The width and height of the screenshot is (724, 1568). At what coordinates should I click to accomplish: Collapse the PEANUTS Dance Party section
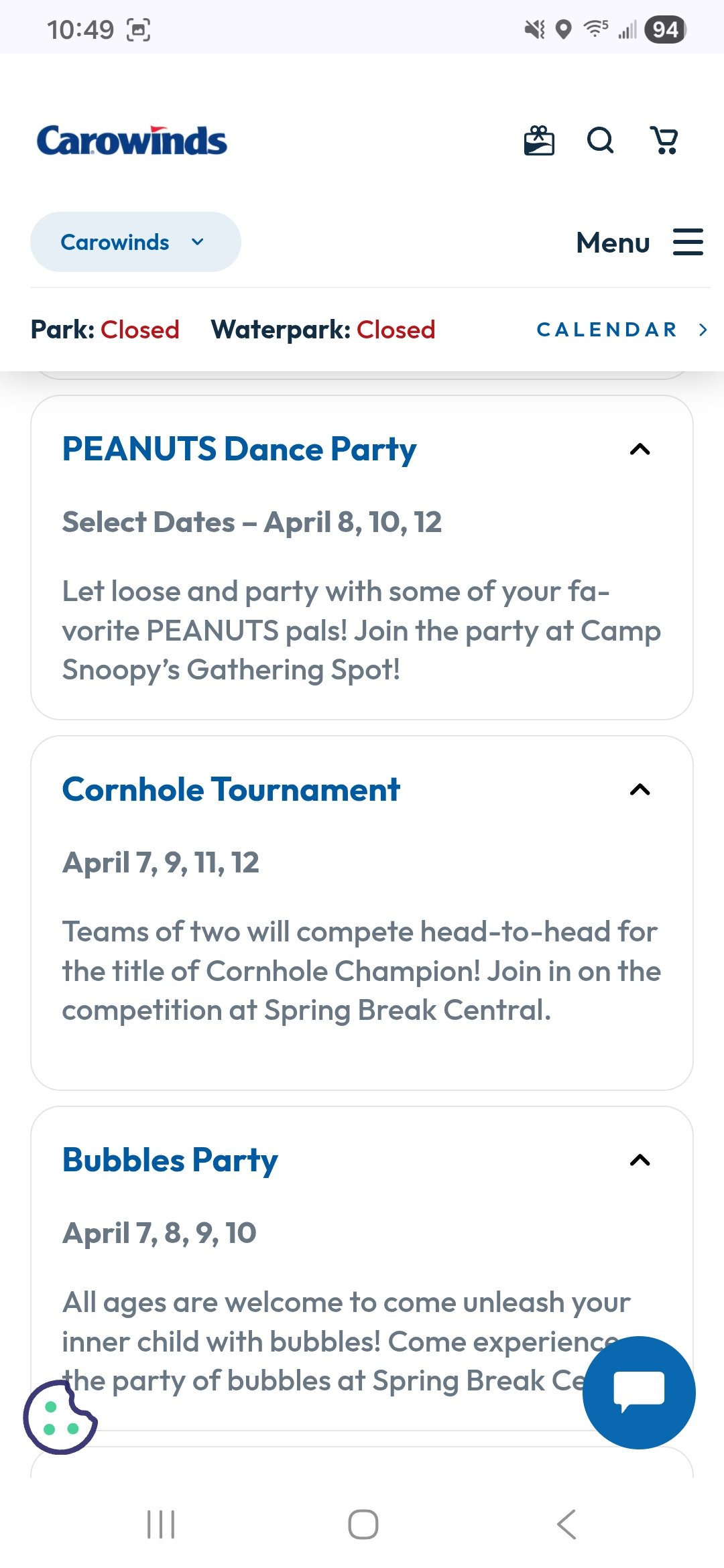pyautogui.click(x=640, y=449)
